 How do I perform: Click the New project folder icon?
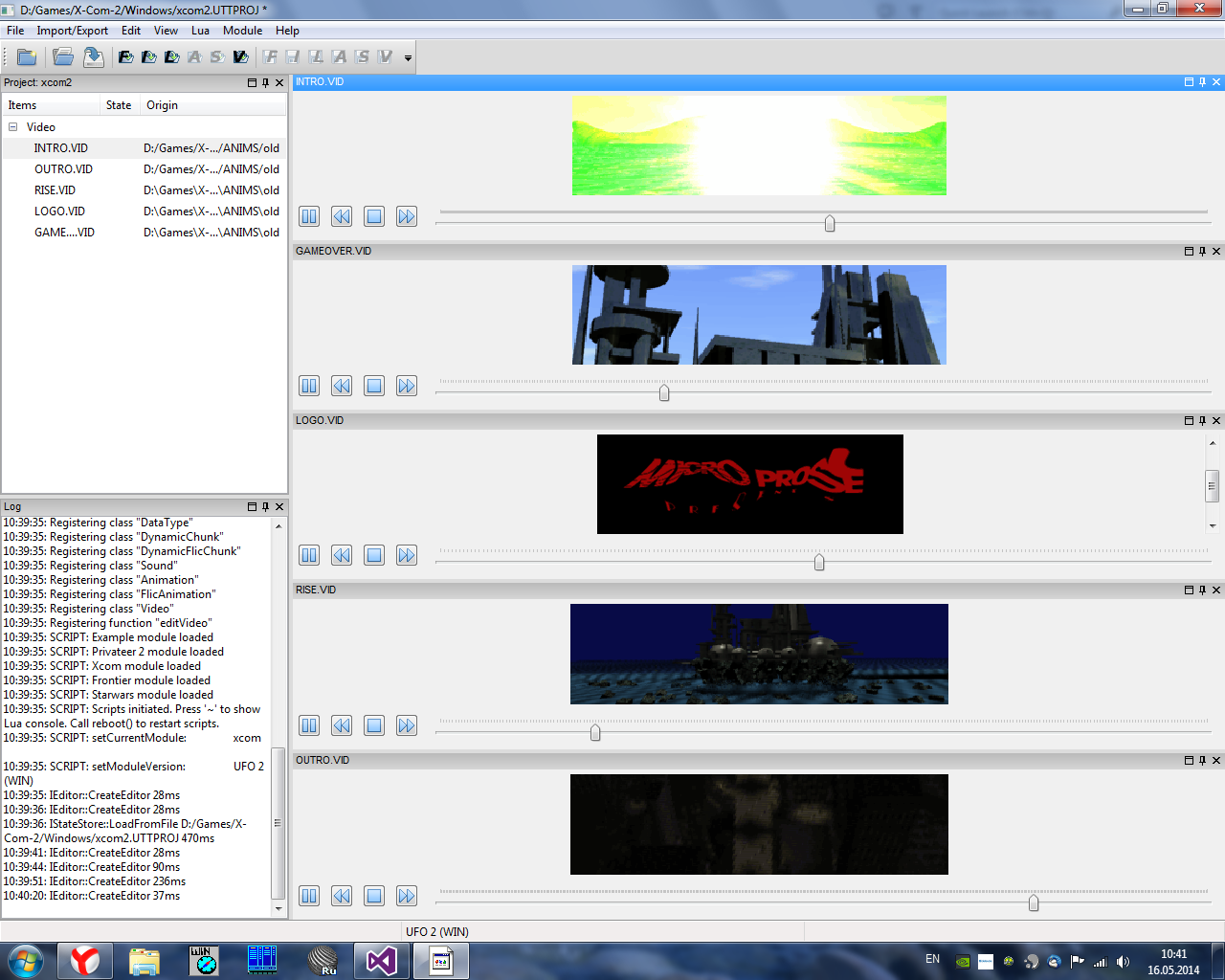click(27, 57)
